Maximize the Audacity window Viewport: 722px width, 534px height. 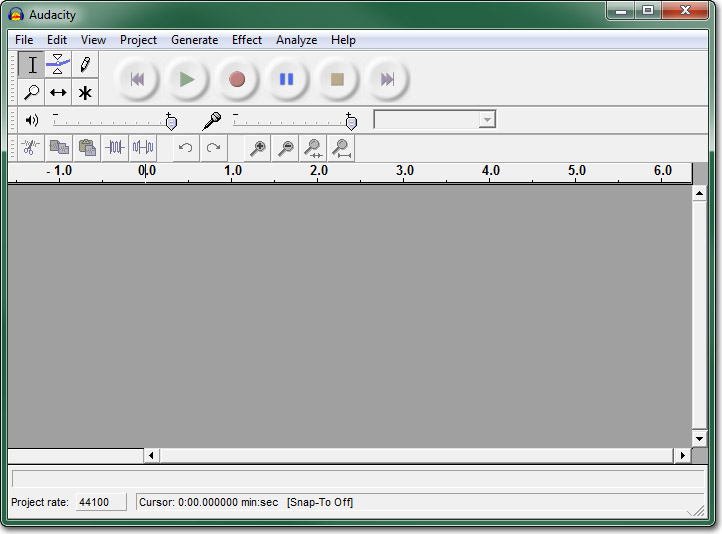coord(648,10)
